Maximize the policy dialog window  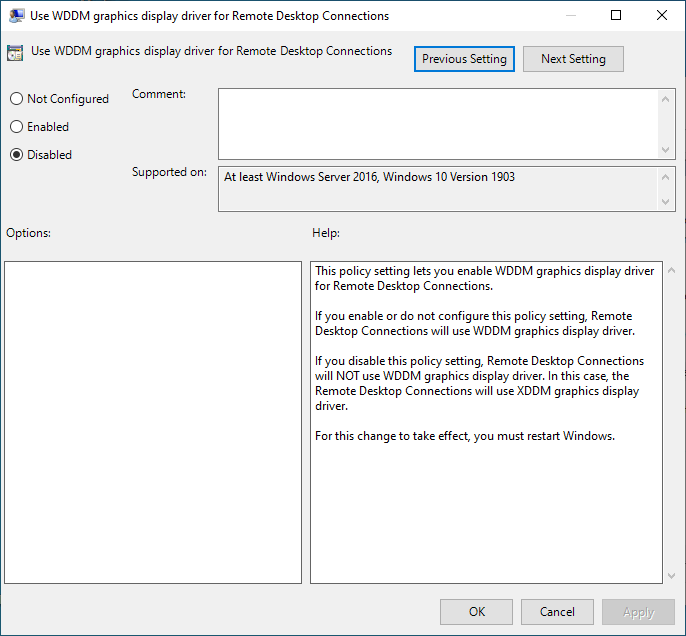616,15
